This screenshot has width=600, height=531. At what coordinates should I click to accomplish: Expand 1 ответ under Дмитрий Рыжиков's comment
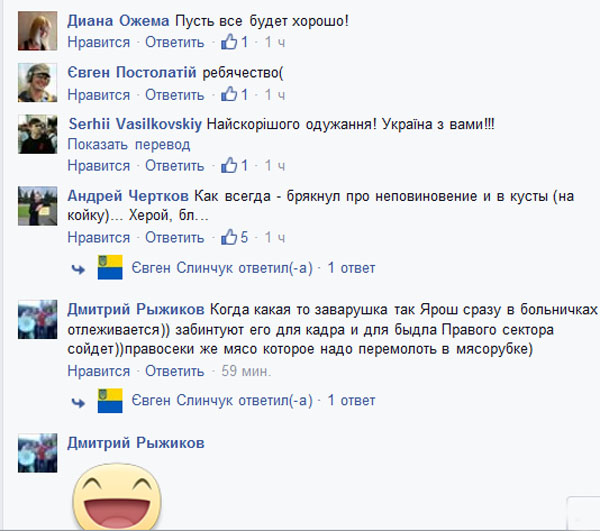pos(351,401)
